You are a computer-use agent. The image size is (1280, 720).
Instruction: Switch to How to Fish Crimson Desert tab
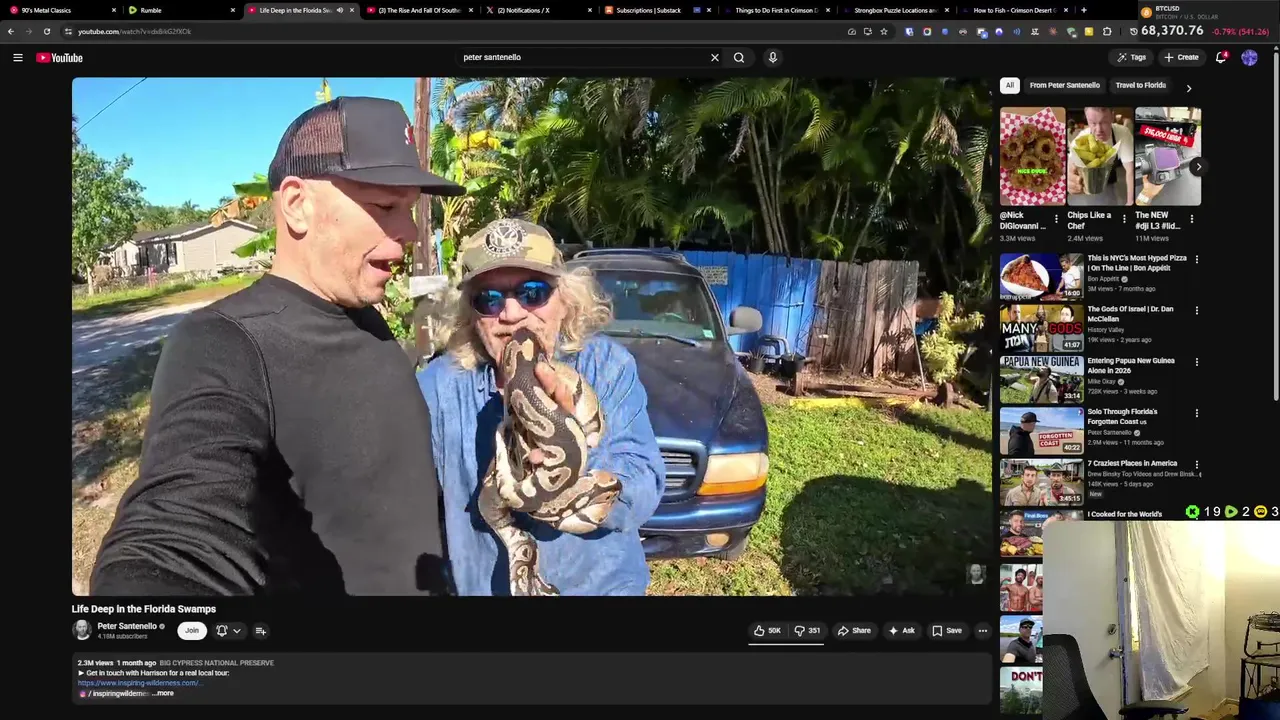(1016, 10)
